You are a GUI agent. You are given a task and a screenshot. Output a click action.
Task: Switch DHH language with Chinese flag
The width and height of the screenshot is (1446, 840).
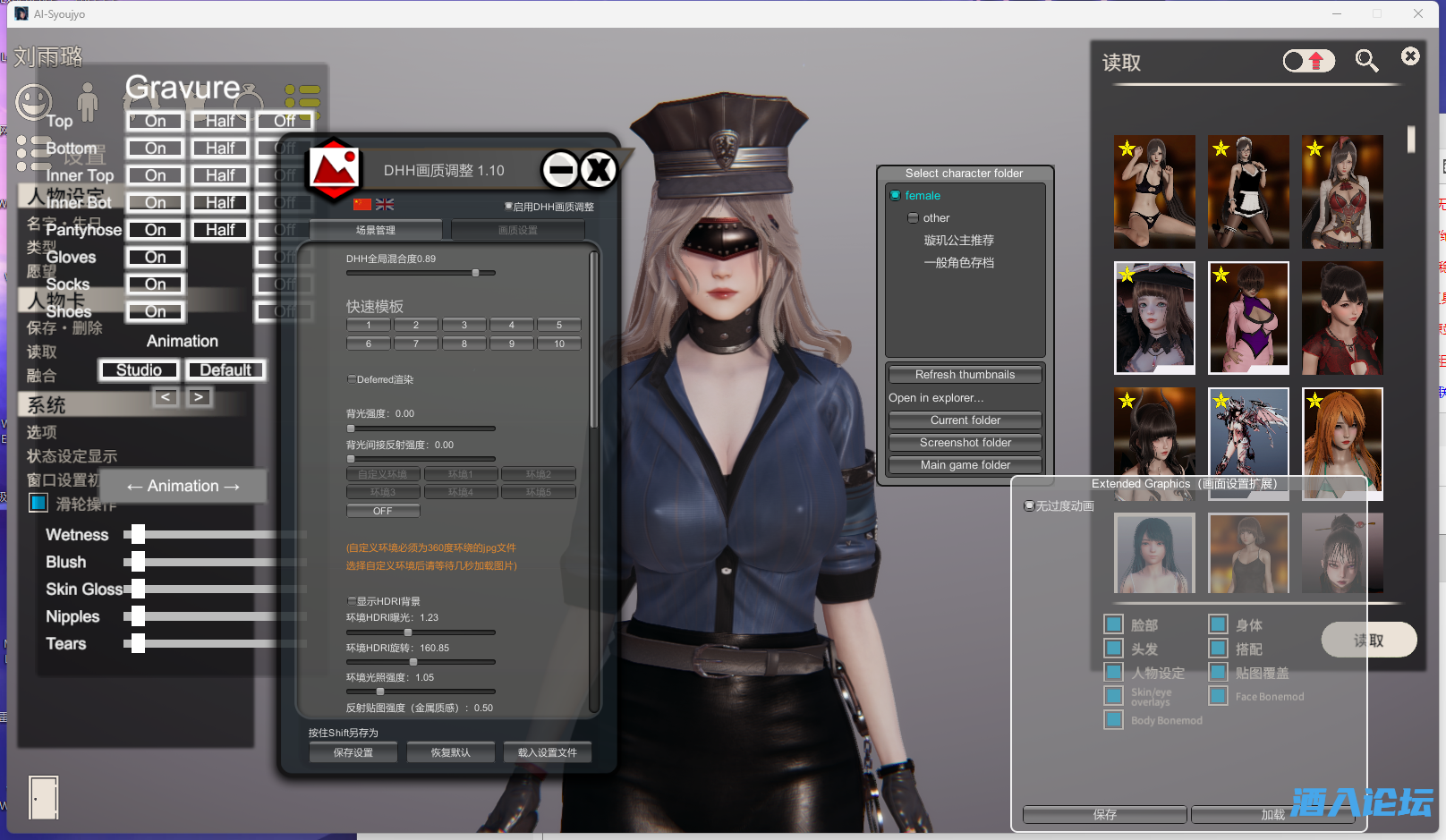[362, 205]
